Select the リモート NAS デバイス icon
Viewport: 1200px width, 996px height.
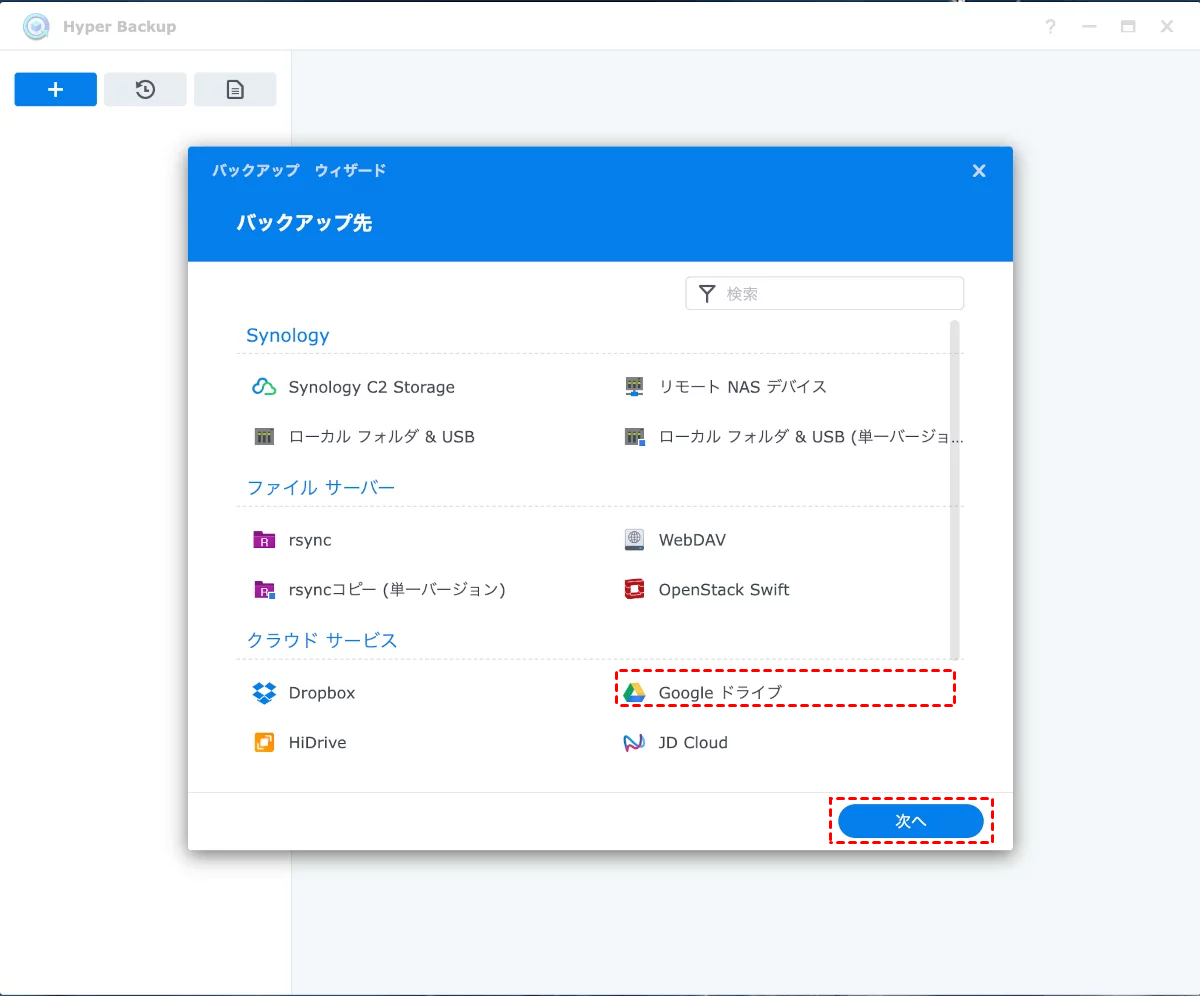(x=634, y=386)
